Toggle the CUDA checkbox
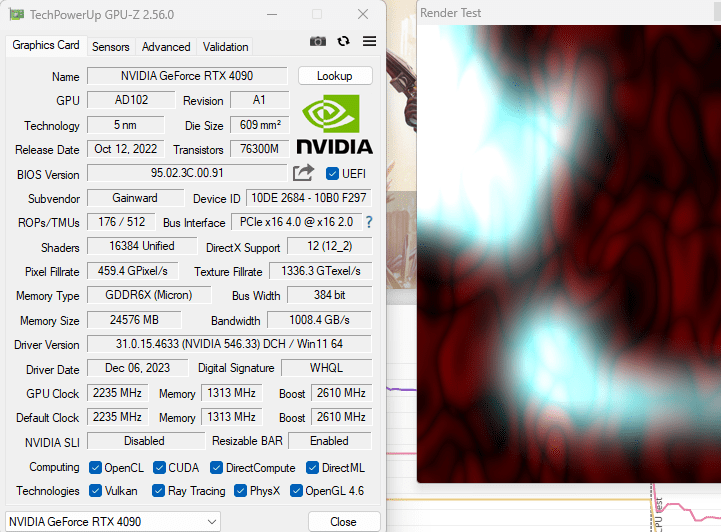 (x=159, y=468)
